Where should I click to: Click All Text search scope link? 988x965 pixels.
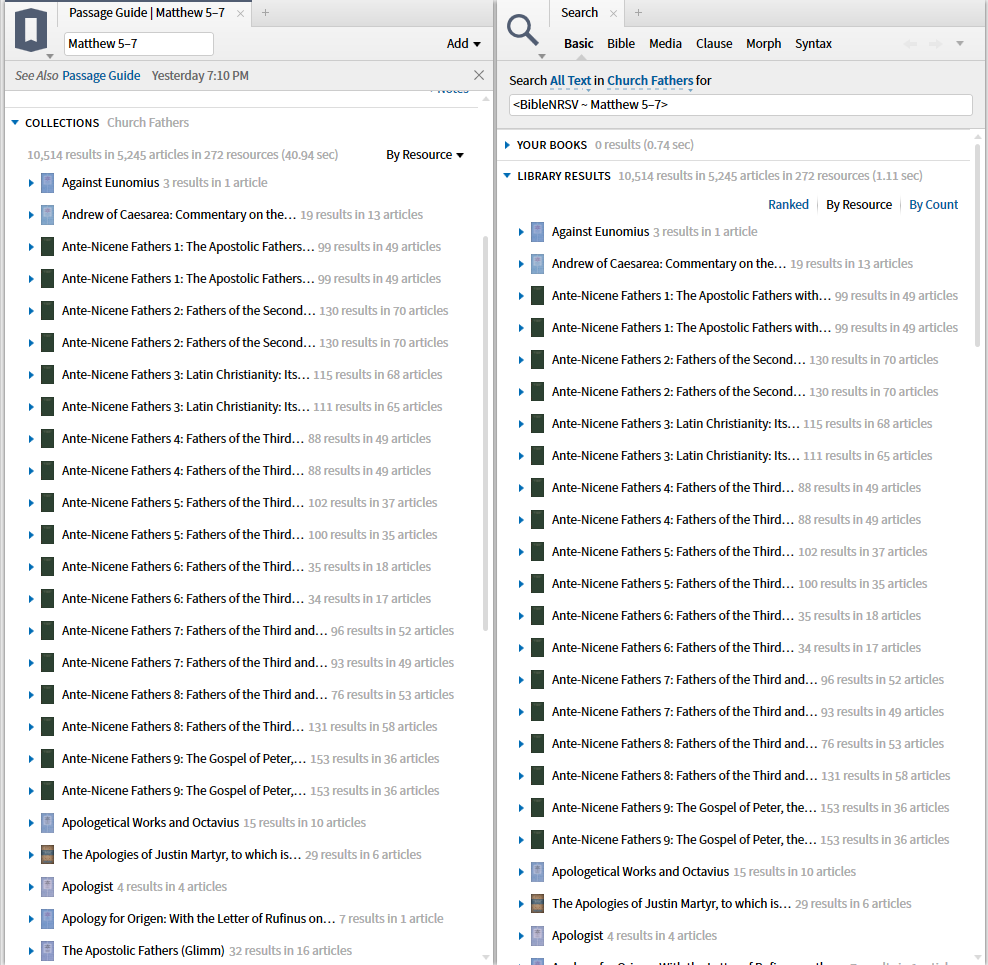click(x=570, y=81)
